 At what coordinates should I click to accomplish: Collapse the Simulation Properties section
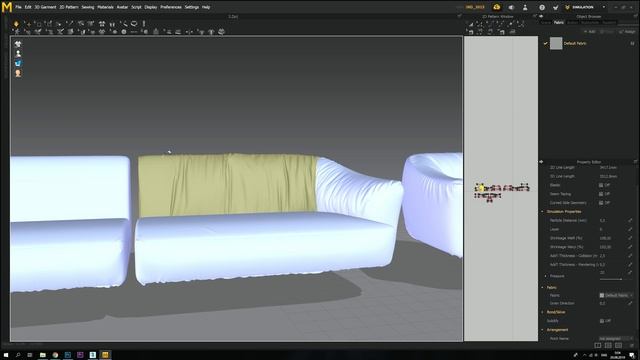542,212
